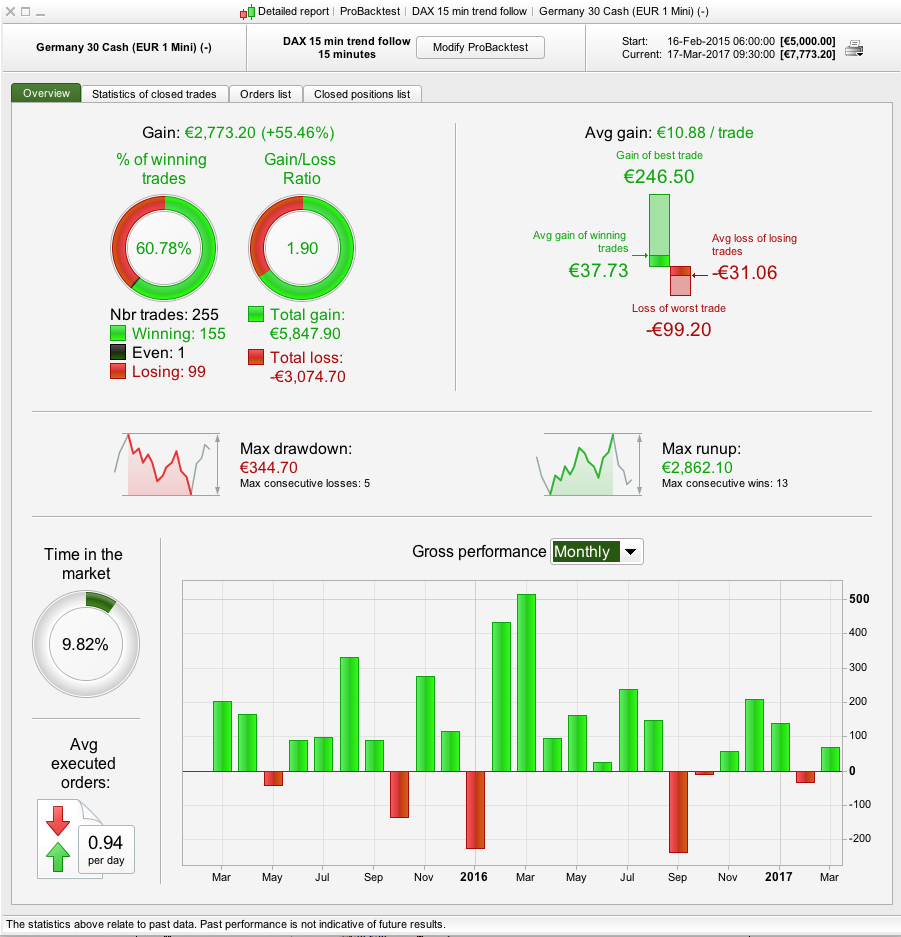Click the Current balance [€7,773.20] text
This screenshot has height=937, width=901.
click(808, 54)
